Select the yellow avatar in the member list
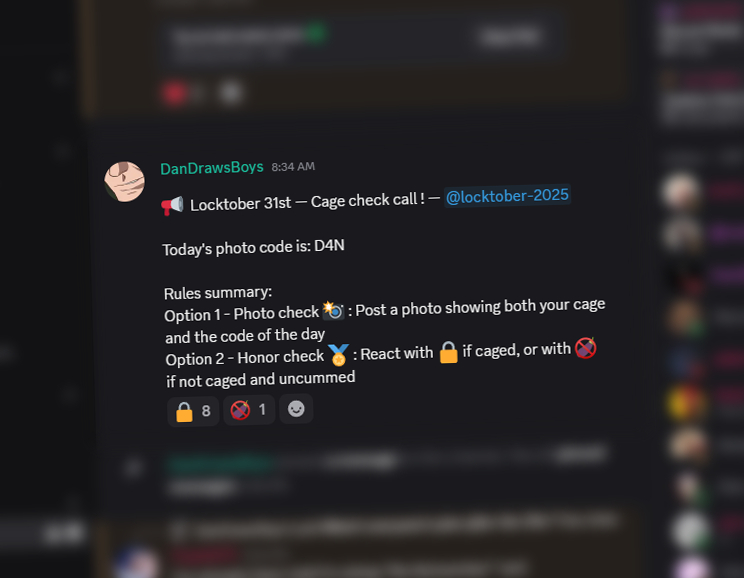The height and width of the screenshot is (578, 744). (684, 402)
